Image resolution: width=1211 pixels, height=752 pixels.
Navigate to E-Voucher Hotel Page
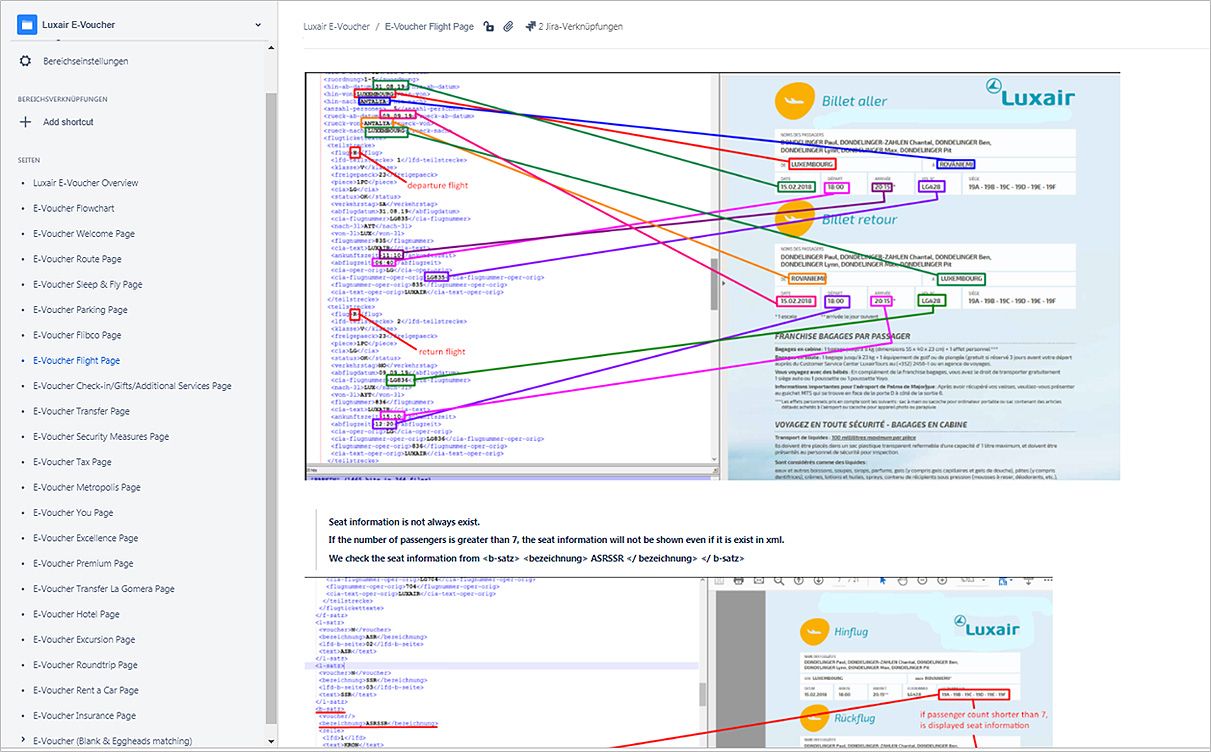click(76, 615)
